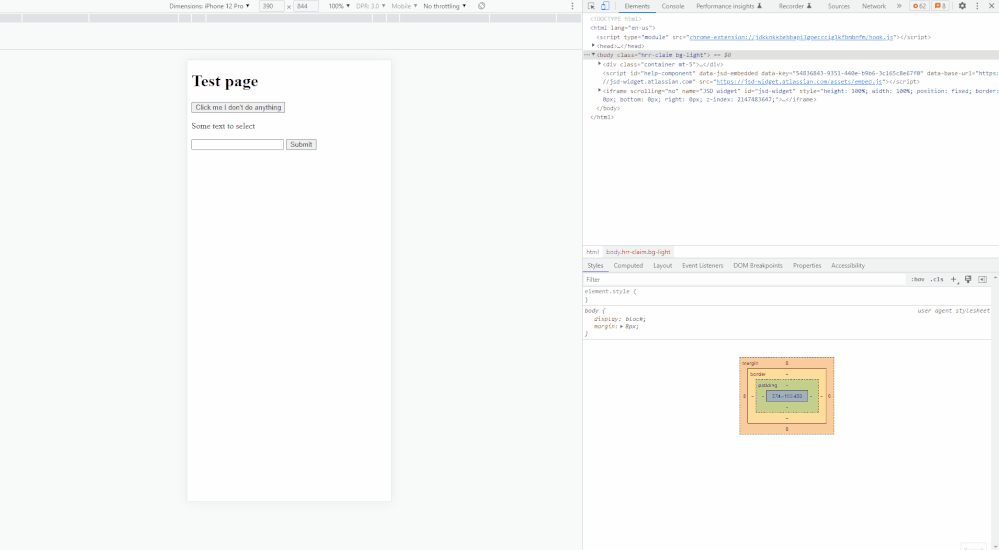Click the viewport height 844 field
The width and height of the screenshot is (999, 550).
[306, 6]
